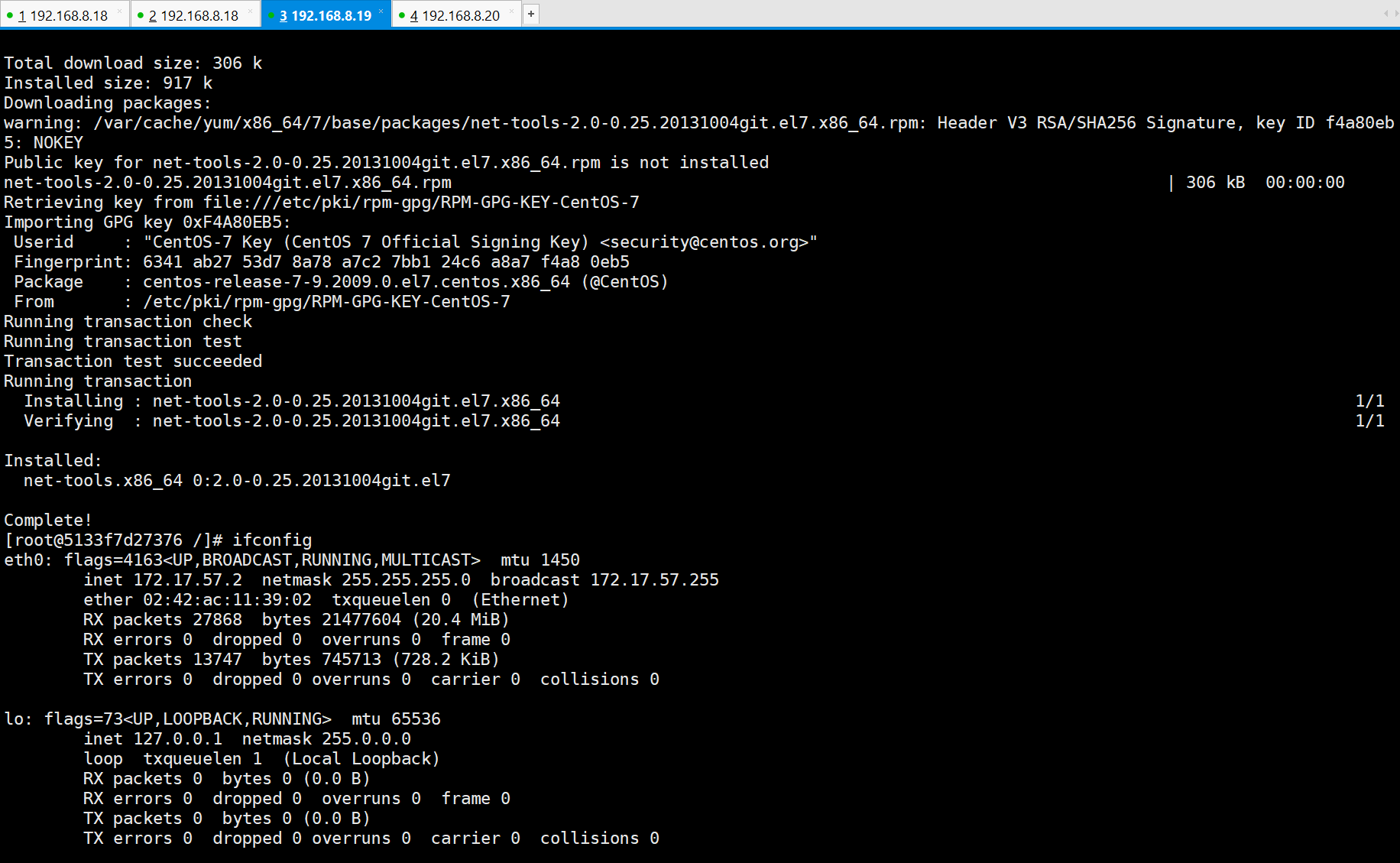Add a new session tab with plus button
The image size is (1400, 863).
tap(531, 14)
